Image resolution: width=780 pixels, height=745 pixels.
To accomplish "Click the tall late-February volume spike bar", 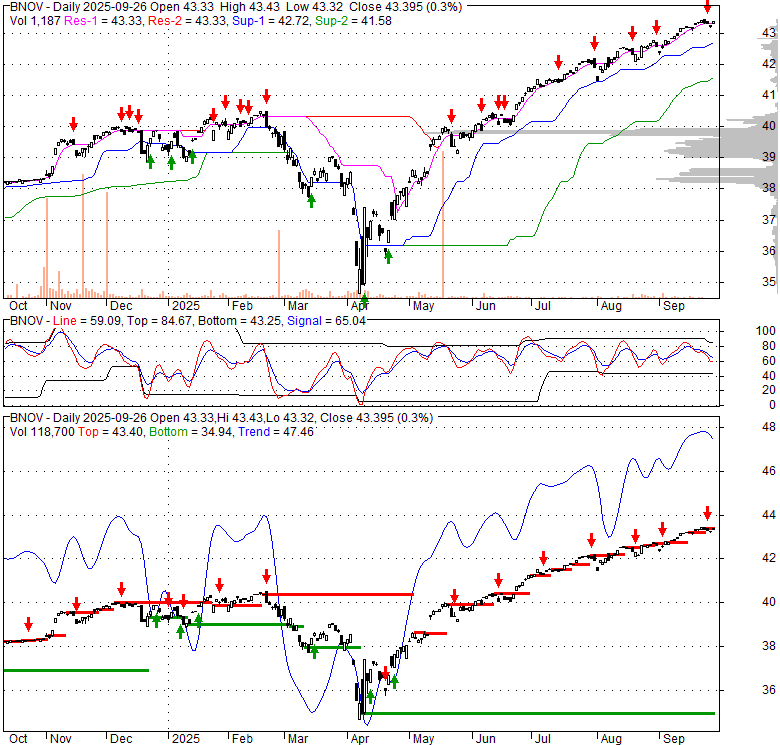I will (279, 264).
